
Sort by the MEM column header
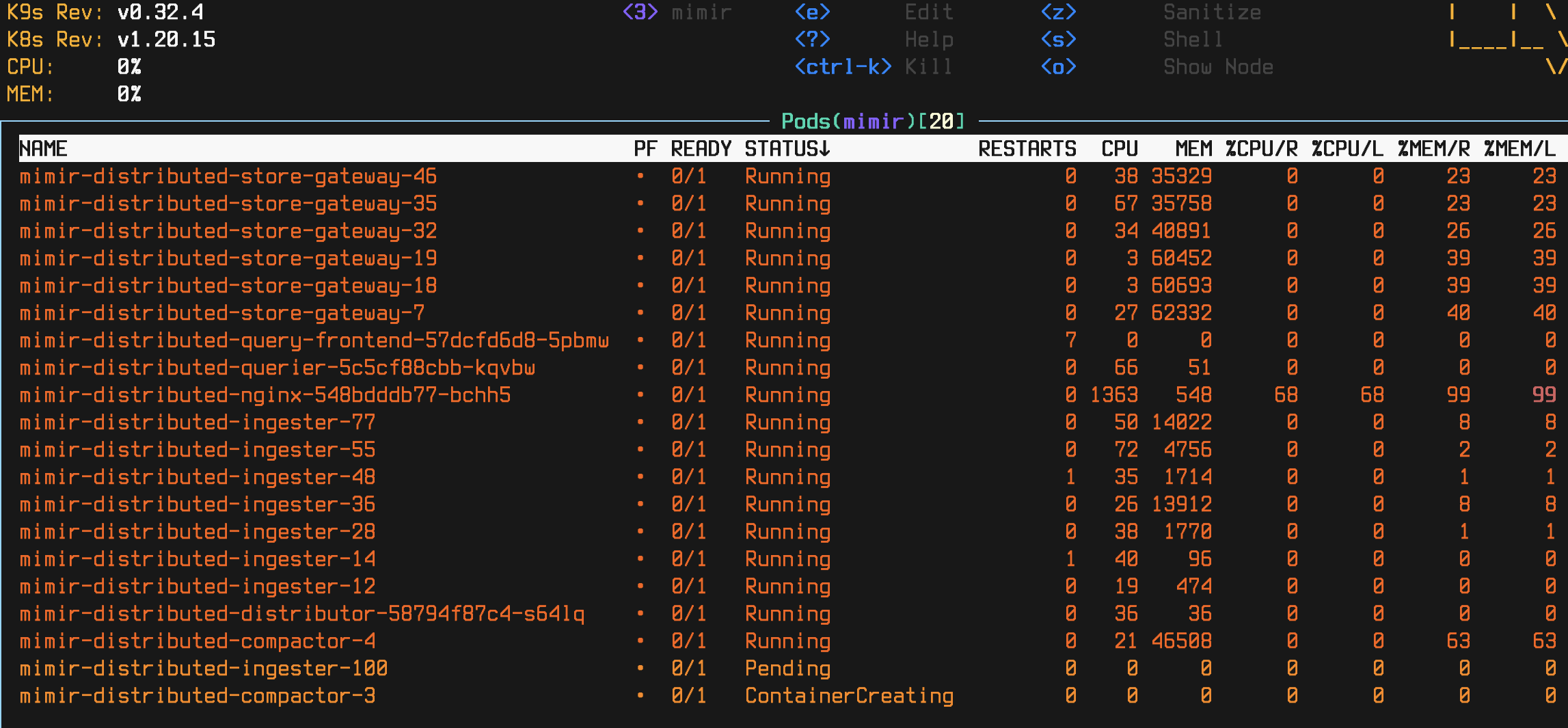(1193, 148)
